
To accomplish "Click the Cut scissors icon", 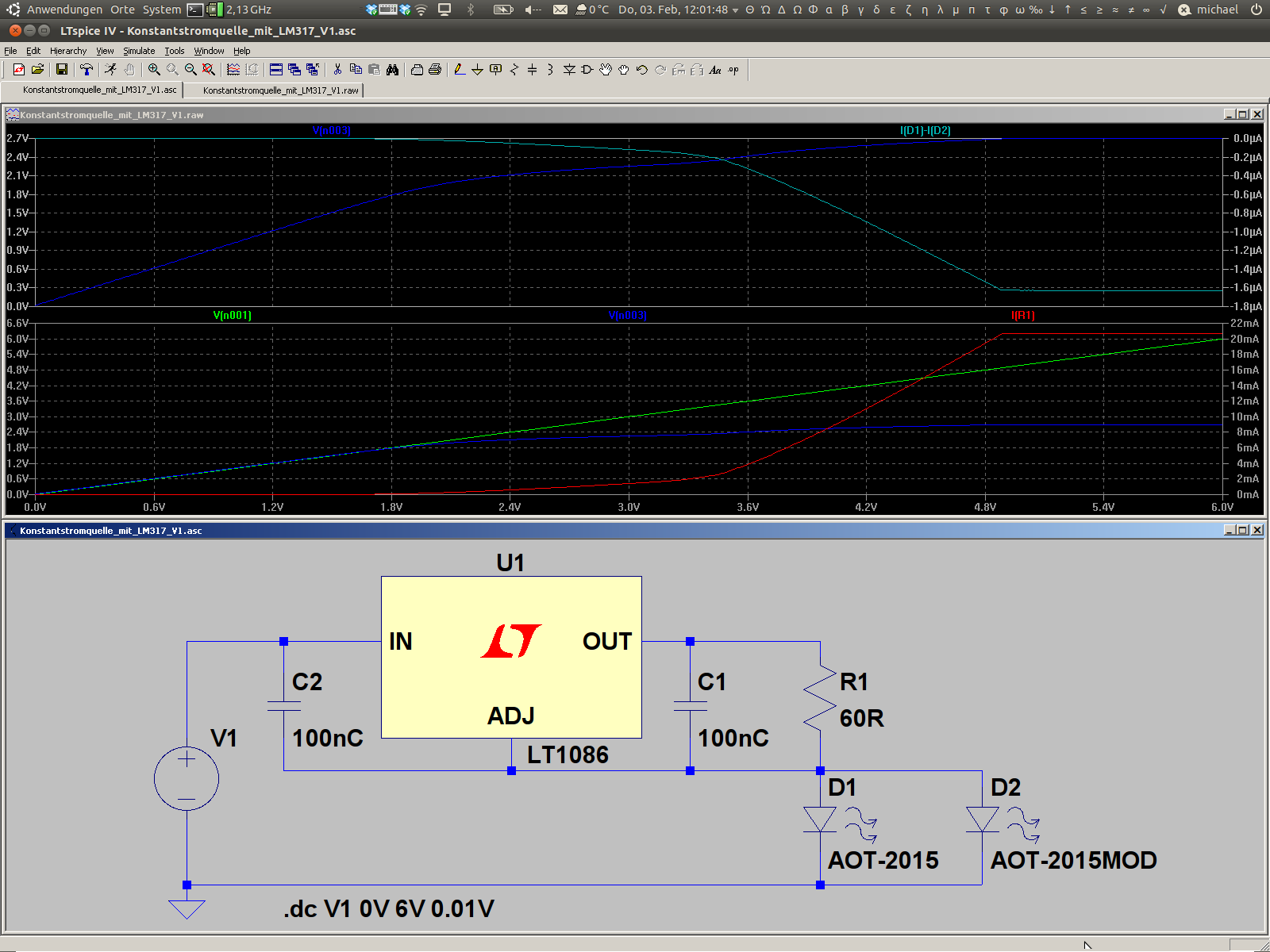I will (337, 70).
